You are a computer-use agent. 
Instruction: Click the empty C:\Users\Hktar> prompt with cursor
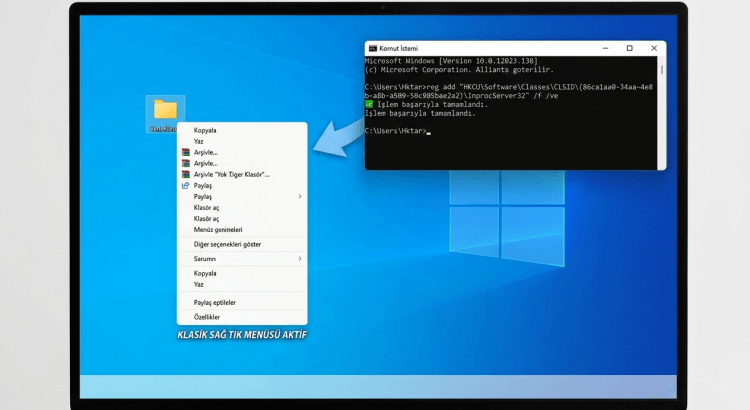(397, 131)
